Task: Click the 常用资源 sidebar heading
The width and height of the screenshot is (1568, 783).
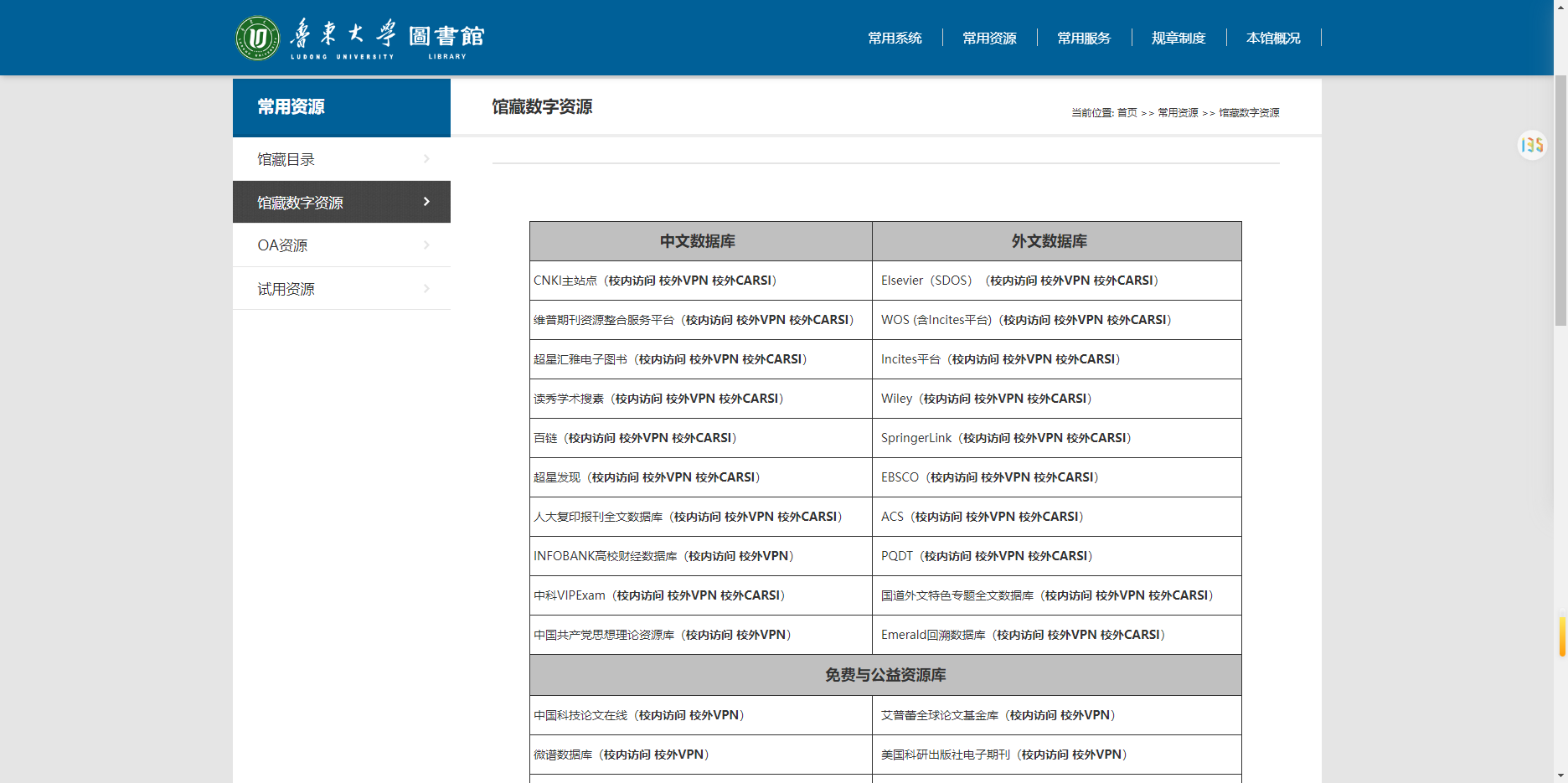Action: pos(291,107)
